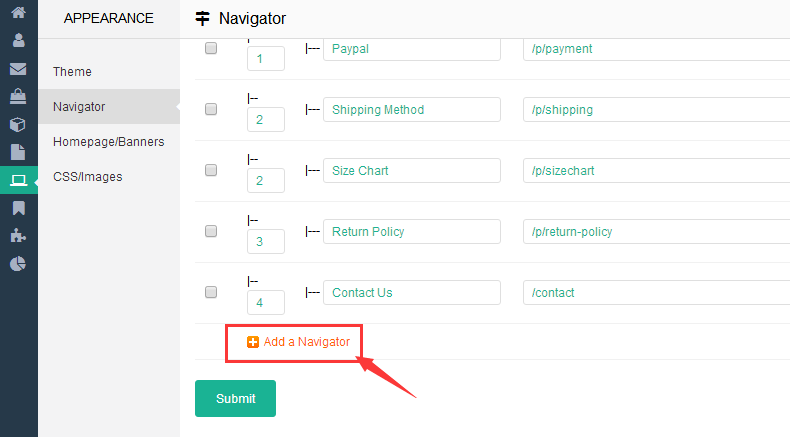Go to Homepage/Banners section
This screenshot has width=790, height=437.
click(108, 141)
